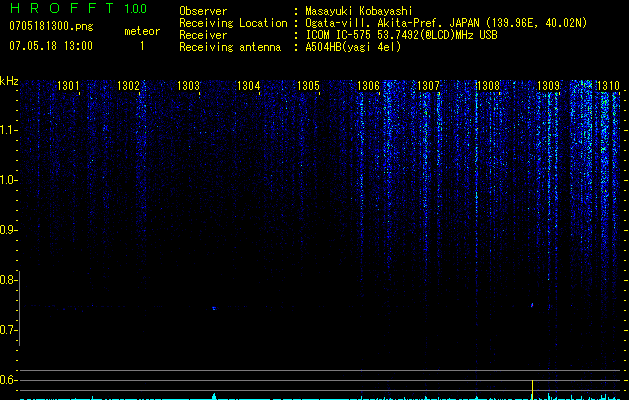Click the gray frequency range bar on left axis

click(19, 308)
